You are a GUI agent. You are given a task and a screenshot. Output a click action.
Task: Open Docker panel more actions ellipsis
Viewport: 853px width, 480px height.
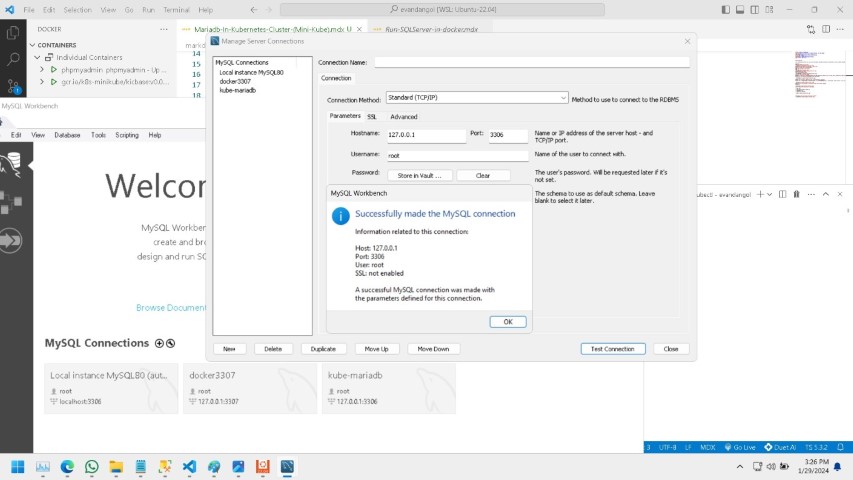pos(164,29)
